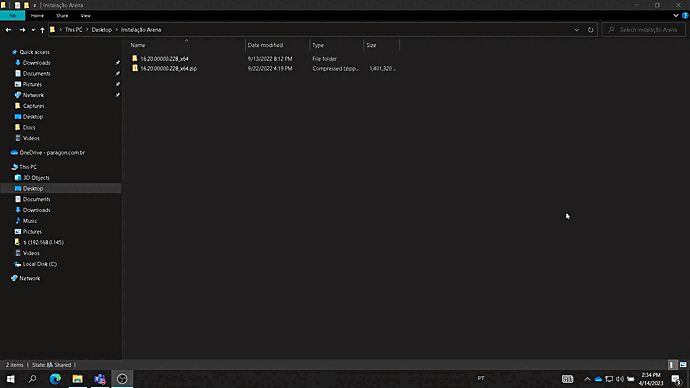This screenshot has width=690, height=388.
Task: Select the bottom Network sidebar entry
Action: [29, 278]
